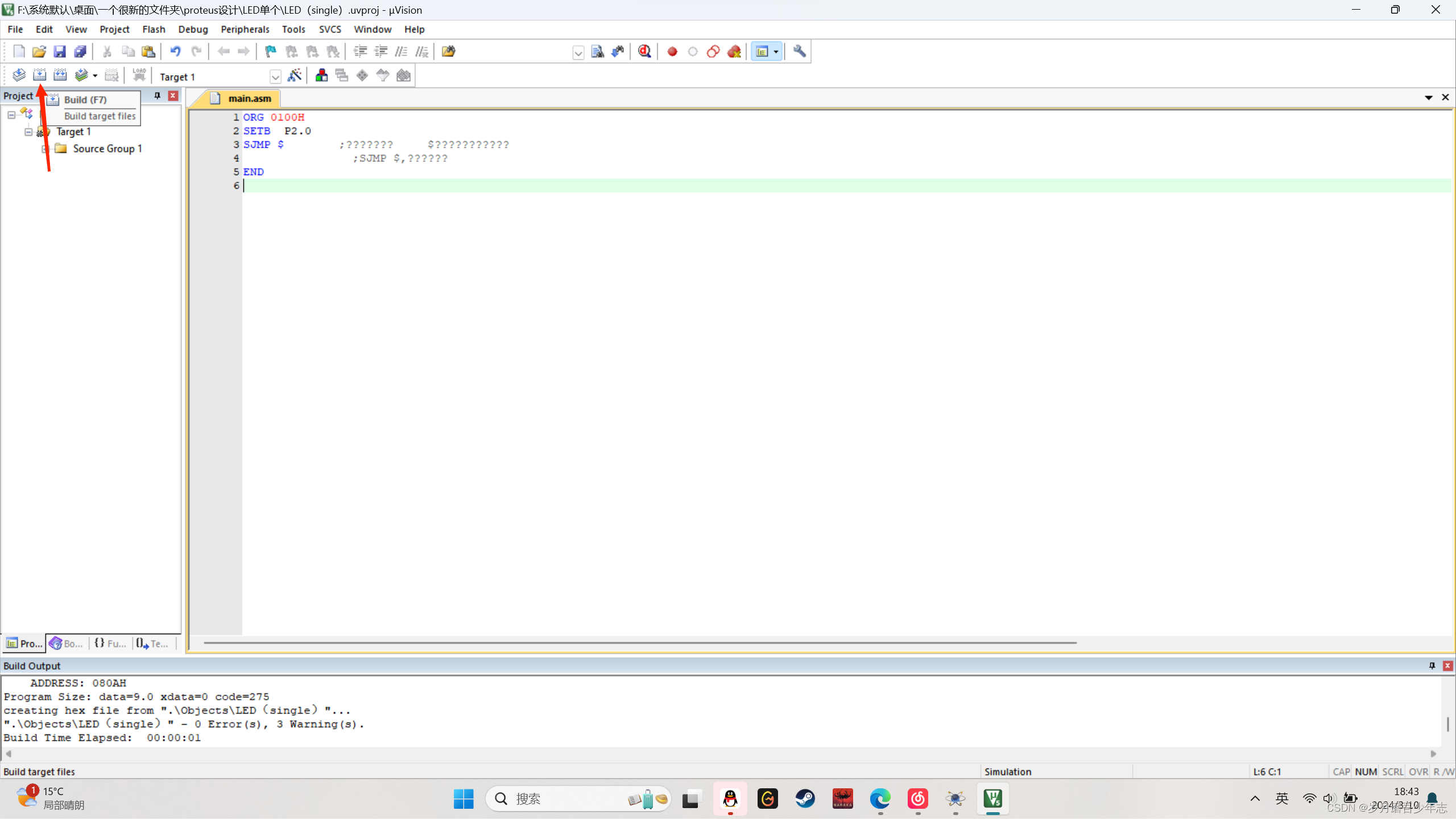Toggle OVR overwrite mode indicator
Screen dimensions: 1456x819
click(1418, 771)
